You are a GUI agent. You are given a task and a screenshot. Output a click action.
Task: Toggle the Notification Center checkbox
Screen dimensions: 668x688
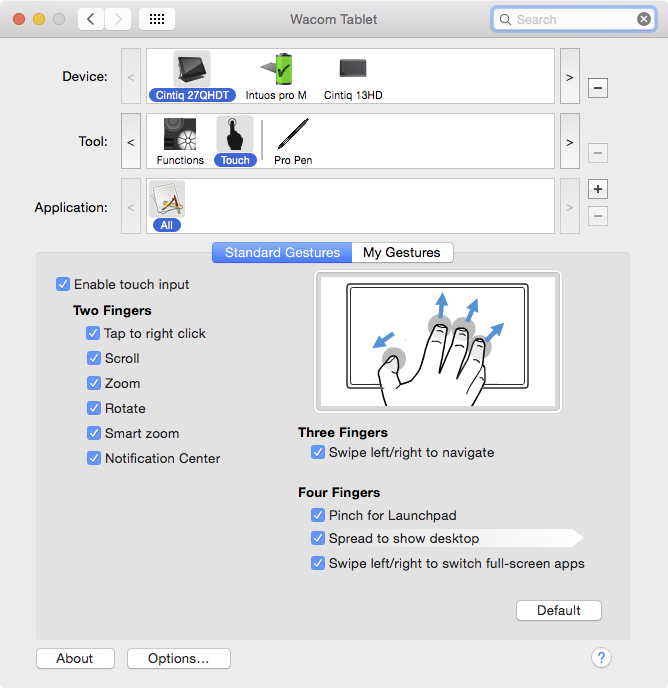[x=93, y=459]
